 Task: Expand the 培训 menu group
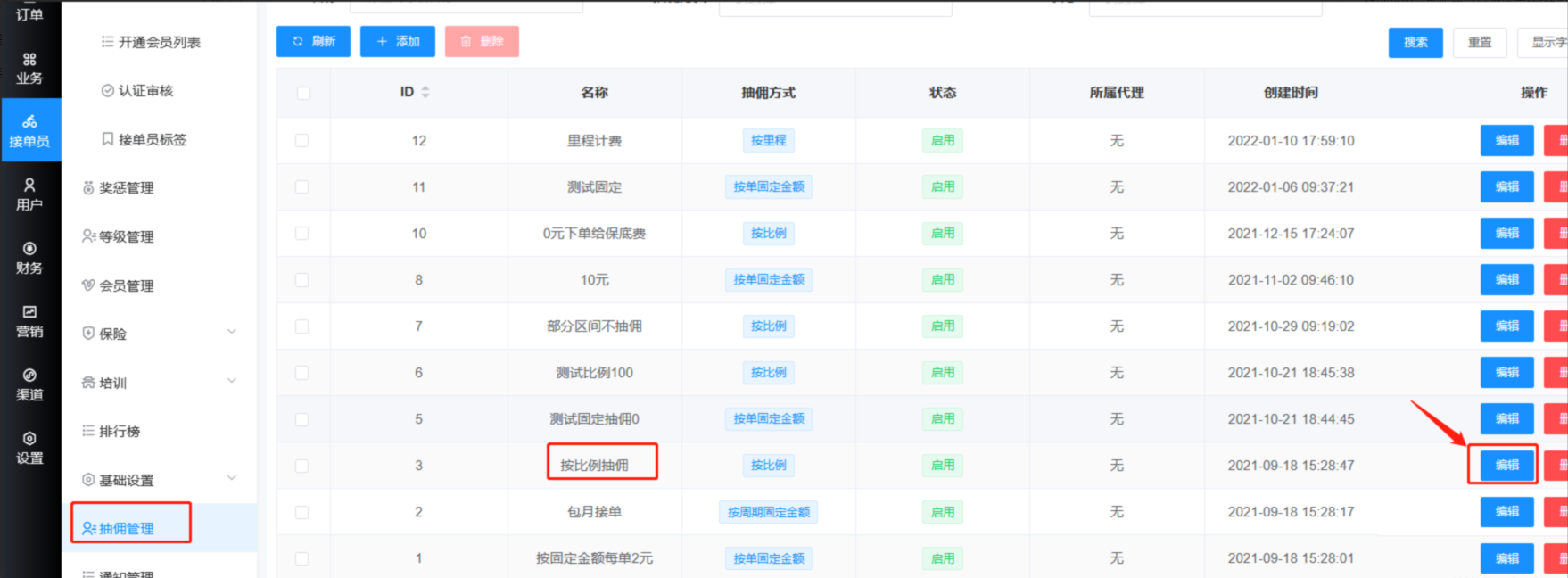pyautogui.click(x=231, y=382)
